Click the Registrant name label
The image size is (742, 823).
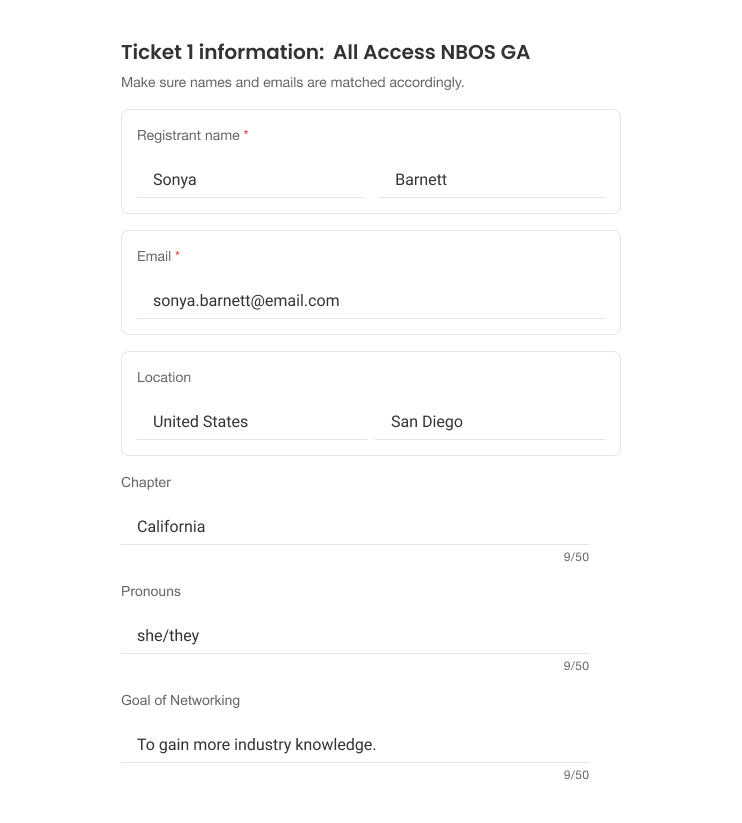click(186, 135)
